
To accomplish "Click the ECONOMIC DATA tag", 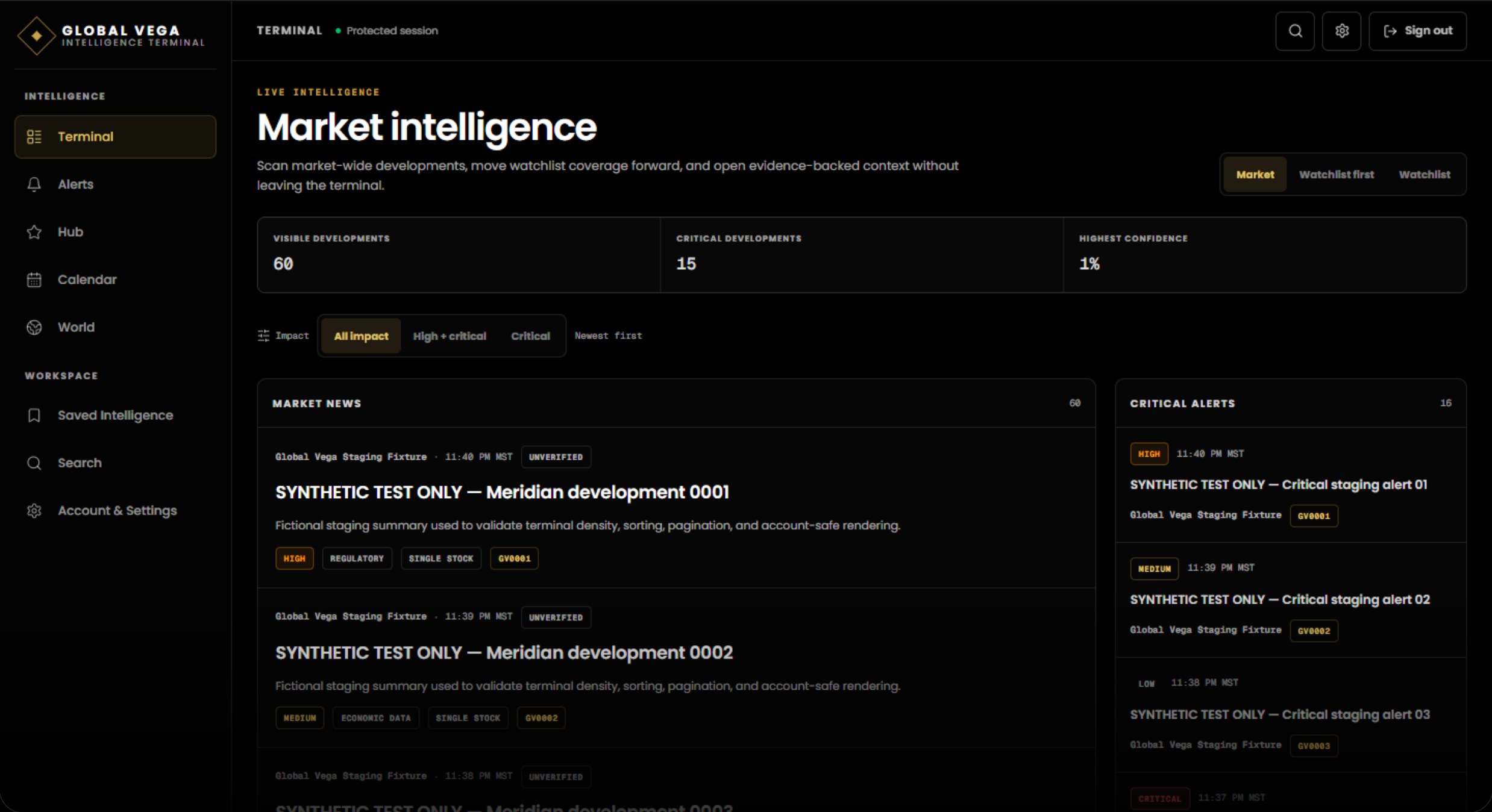I will [x=375, y=718].
